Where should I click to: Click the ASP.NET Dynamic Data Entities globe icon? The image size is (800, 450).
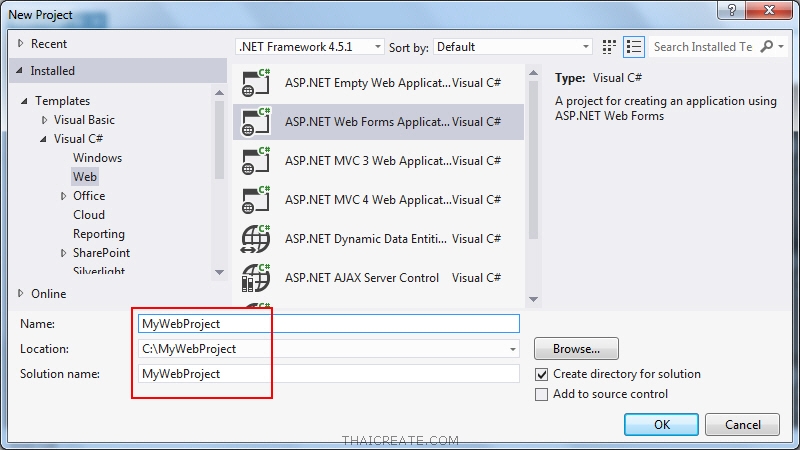tap(256, 239)
